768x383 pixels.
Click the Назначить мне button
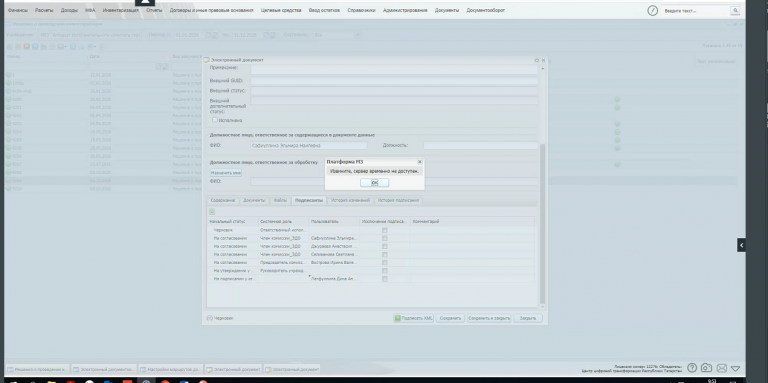[x=226, y=173]
